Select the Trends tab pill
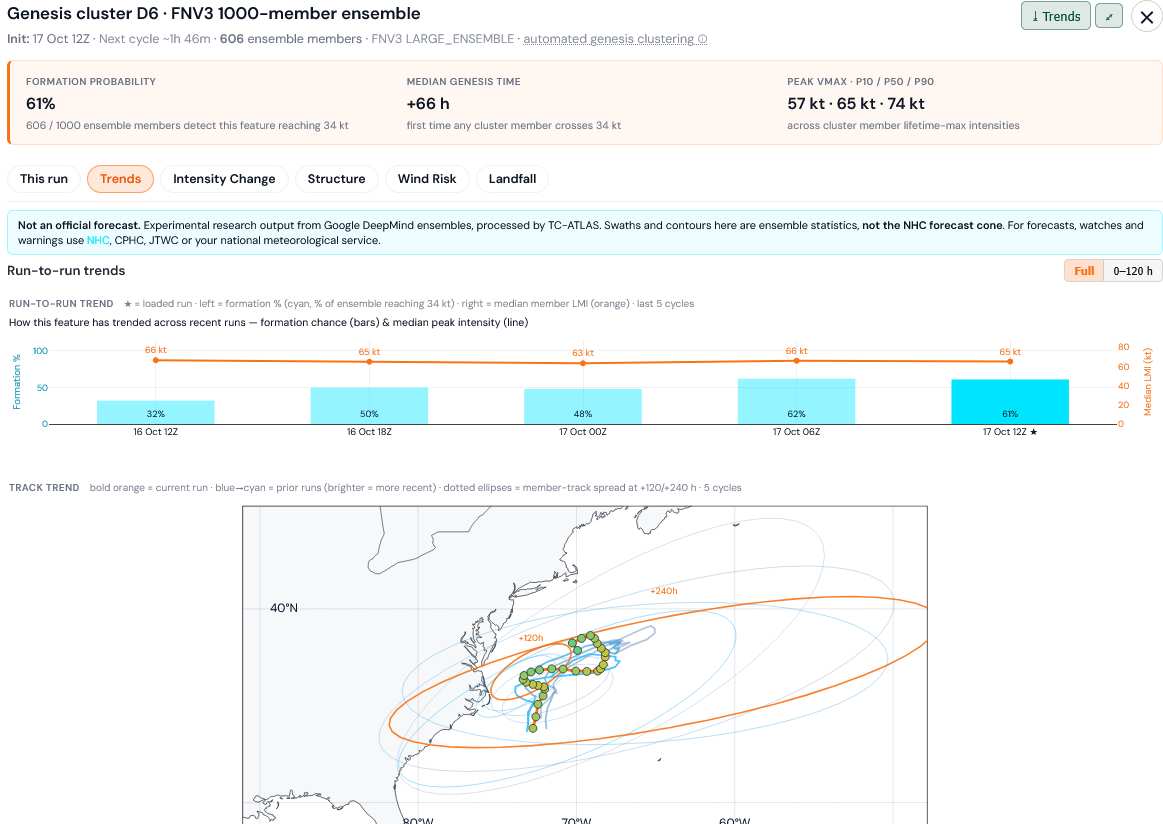This screenshot has width=1163, height=824. click(120, 179)
